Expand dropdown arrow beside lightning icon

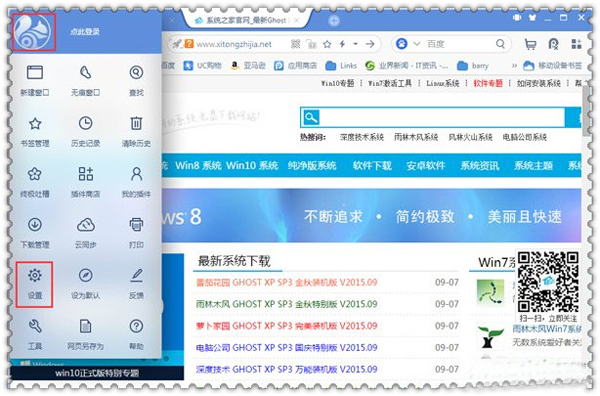(x=355, y=44)
